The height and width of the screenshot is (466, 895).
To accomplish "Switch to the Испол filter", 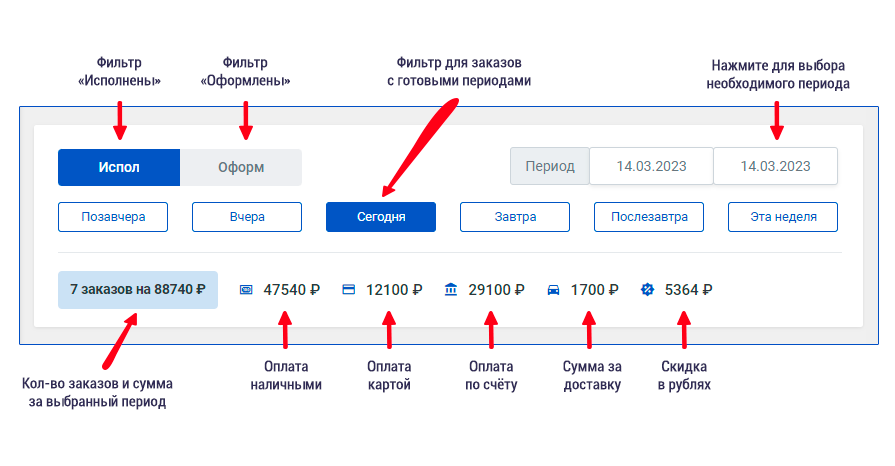I will (x=119, y=167).
